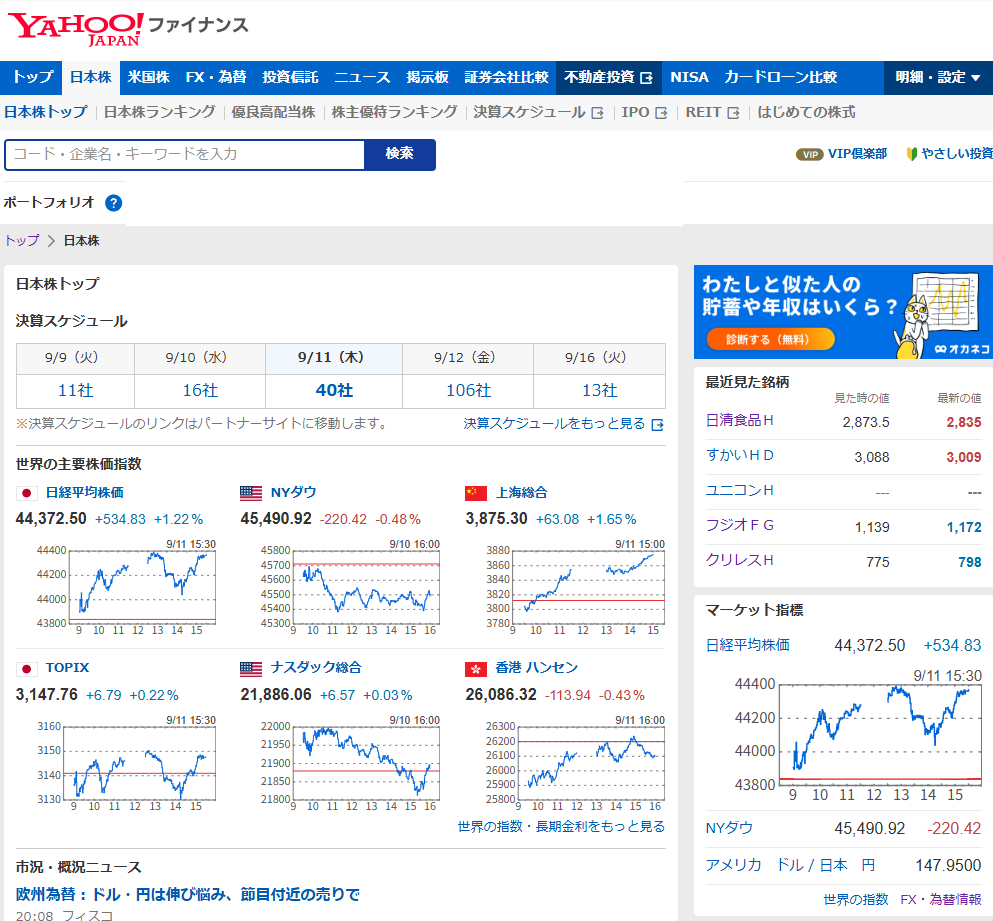
Task: Click the トップ breadcrumb link
Action: pos(22,241)
